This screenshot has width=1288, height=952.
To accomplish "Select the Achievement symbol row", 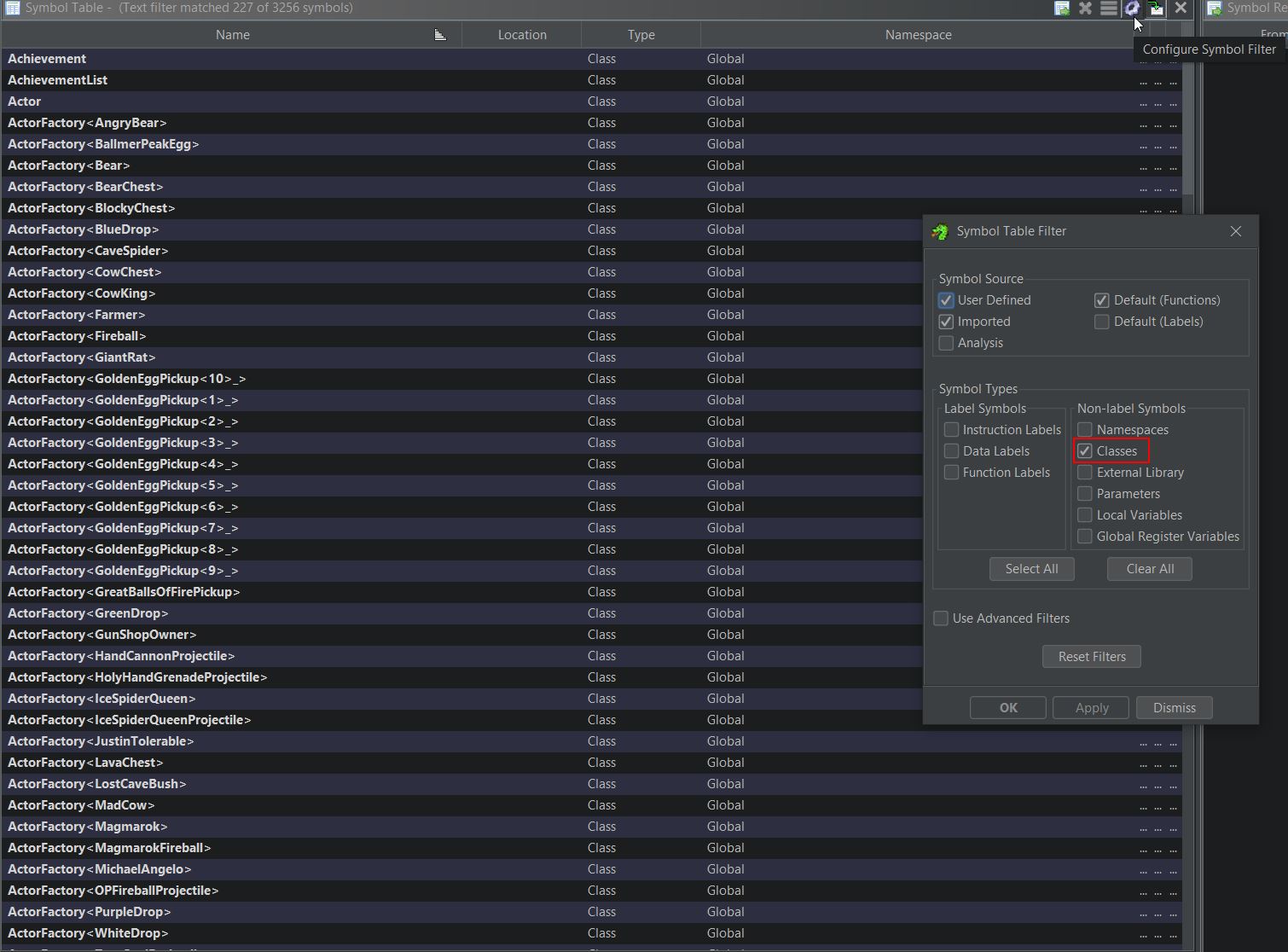I will pos(591,59).
